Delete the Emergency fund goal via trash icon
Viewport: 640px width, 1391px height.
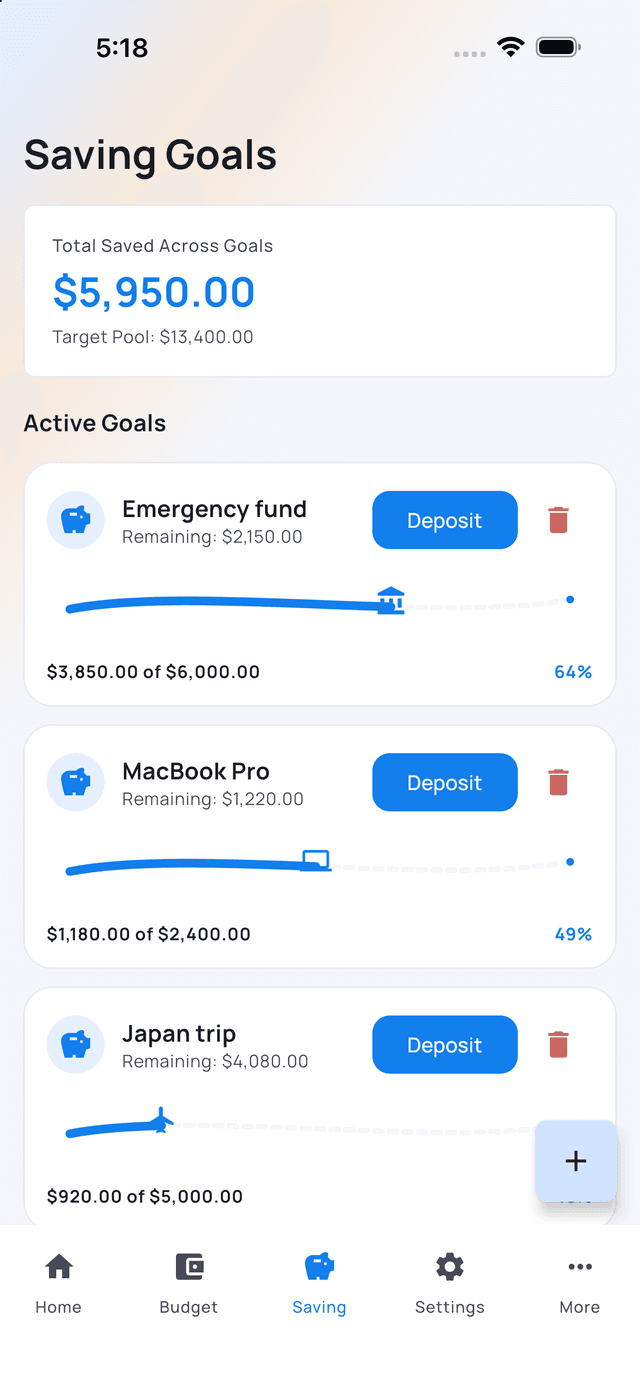click(558, 520)
